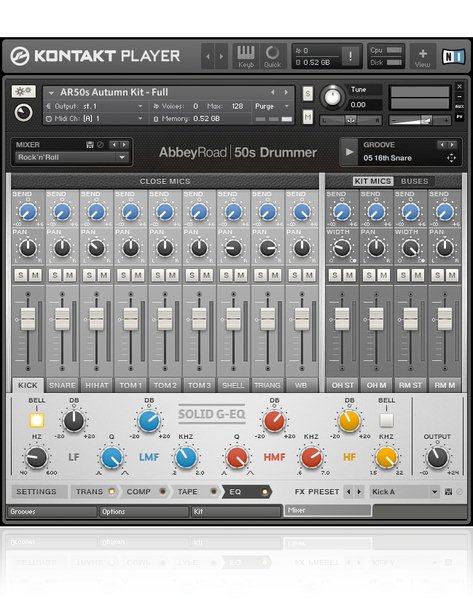Open the Kit page tab

pyautogui.click(x=236, y=512)
